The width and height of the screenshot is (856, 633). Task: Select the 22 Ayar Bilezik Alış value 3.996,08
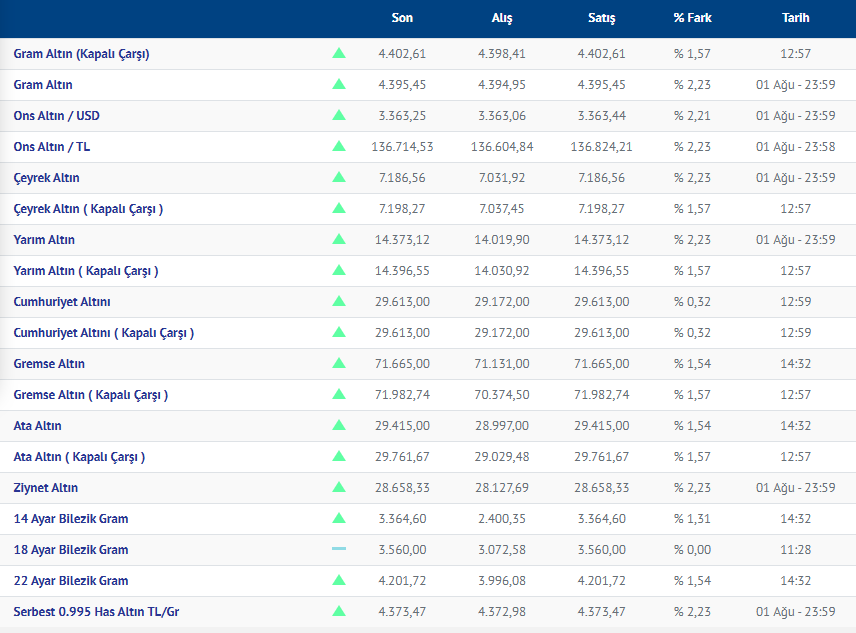point(502,581)
